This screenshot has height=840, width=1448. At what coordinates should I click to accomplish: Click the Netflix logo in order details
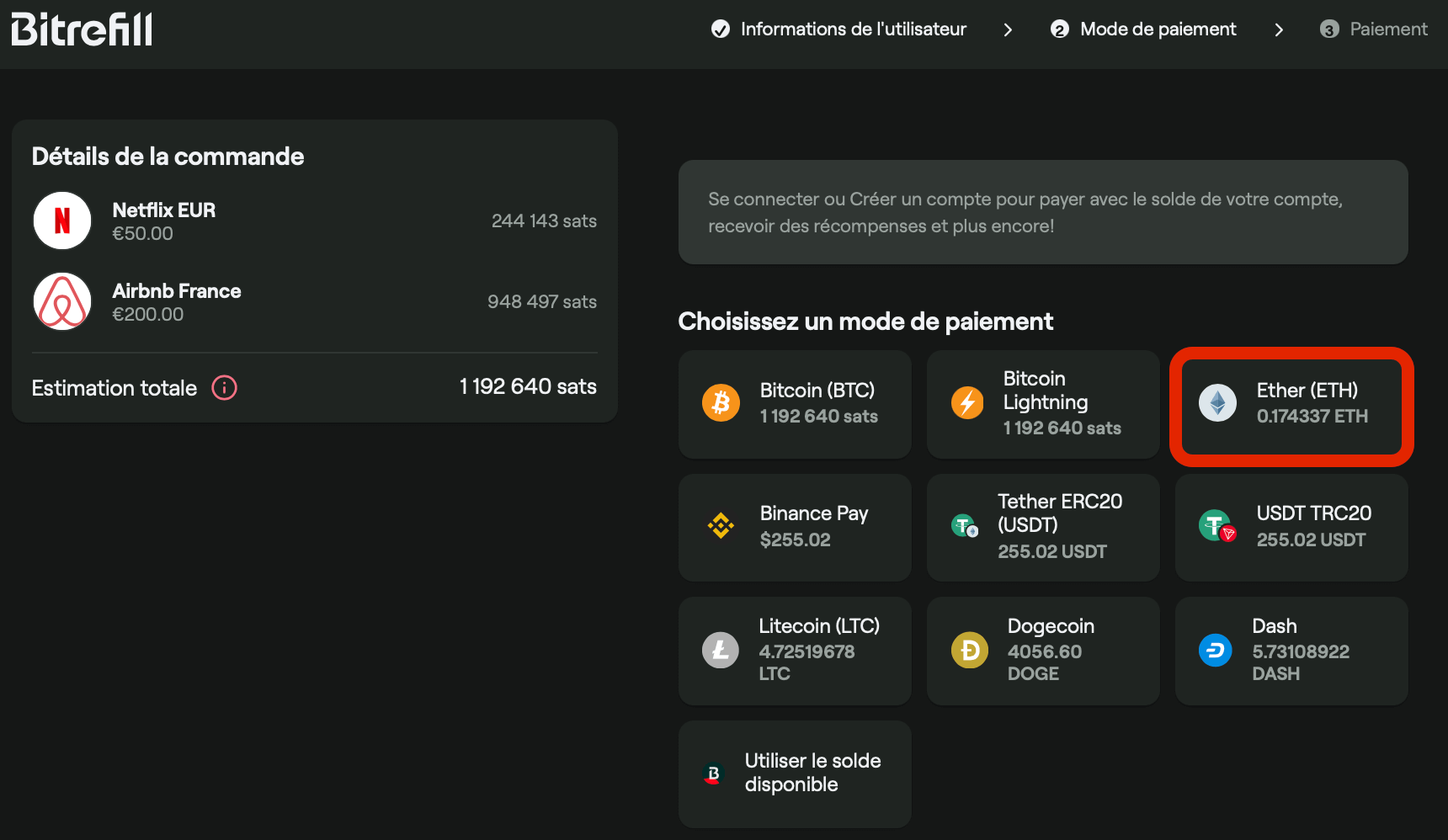[62, 220]
